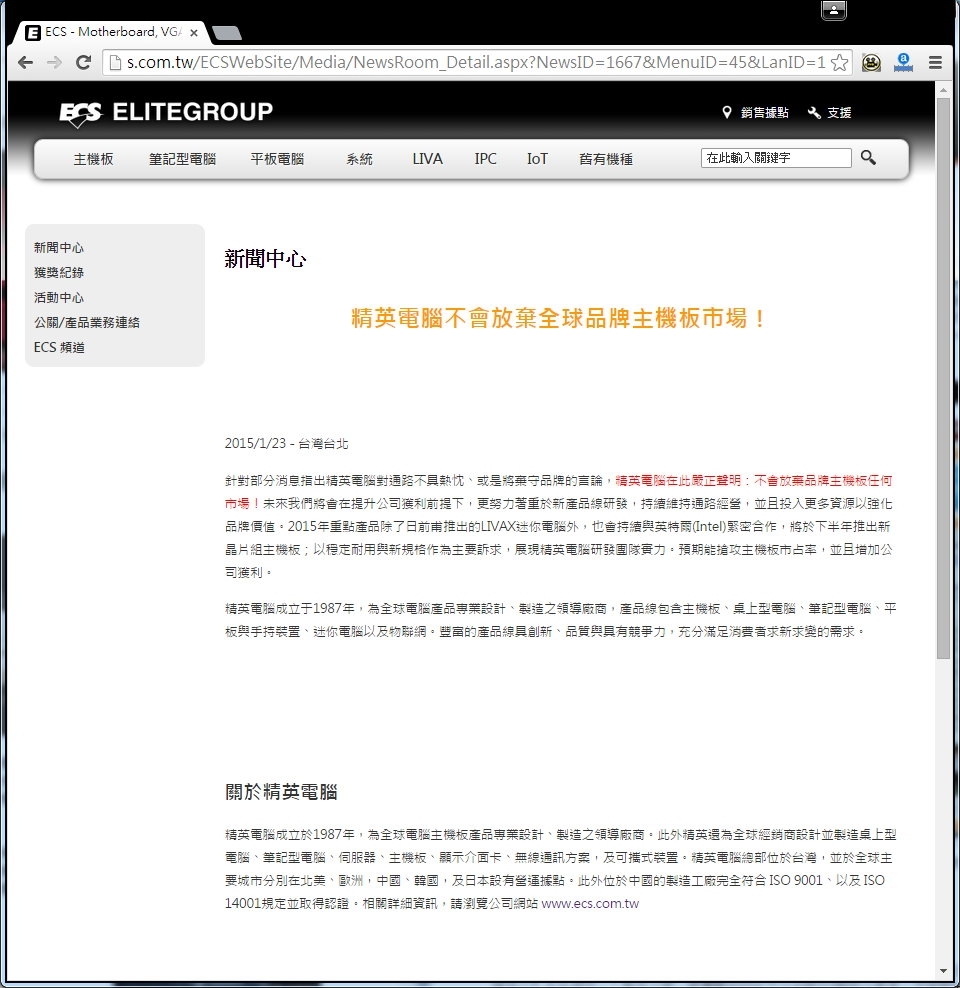Viewport: 960px width, 988px height.
Task: Click the scrollbar up arrow
Action: tap(943, 90)
